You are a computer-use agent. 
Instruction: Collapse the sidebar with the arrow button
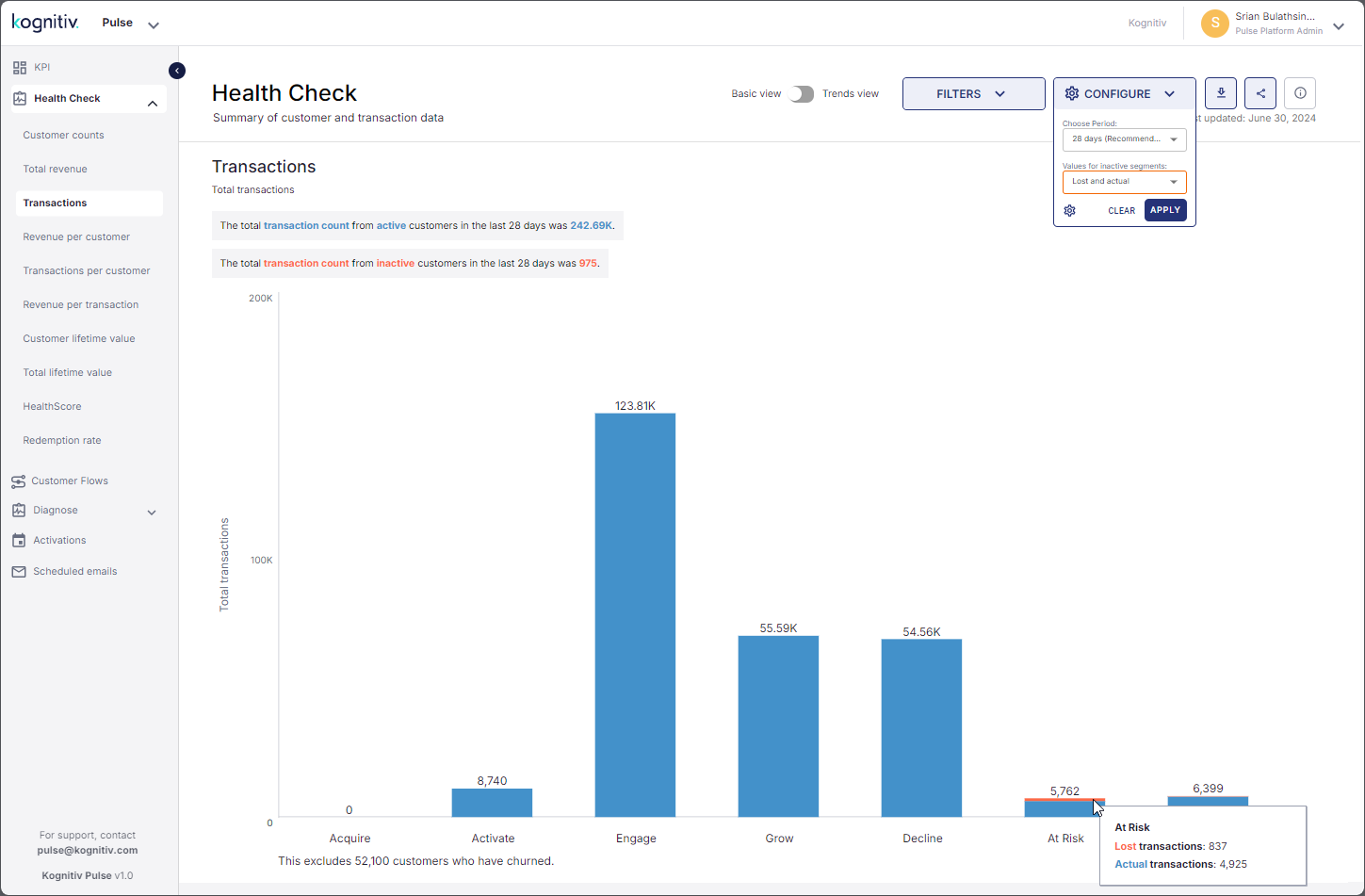(177, 71)
